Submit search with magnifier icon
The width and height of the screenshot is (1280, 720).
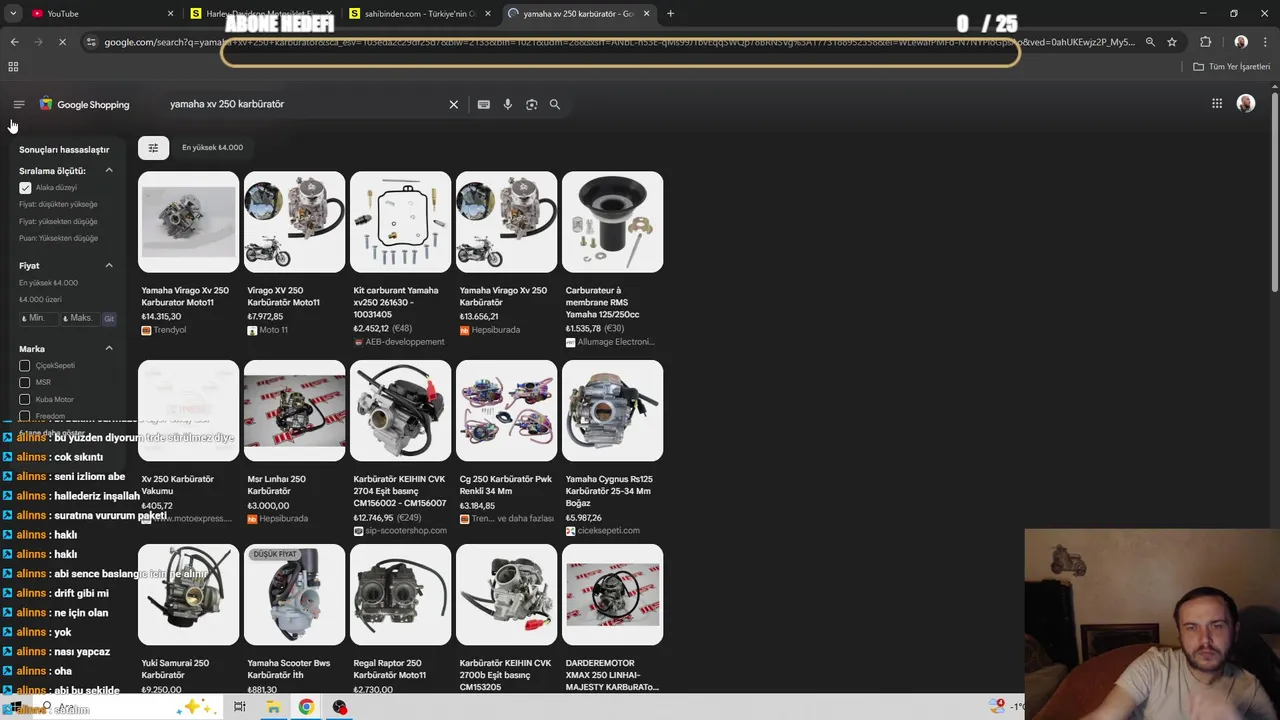click(555, 104)
